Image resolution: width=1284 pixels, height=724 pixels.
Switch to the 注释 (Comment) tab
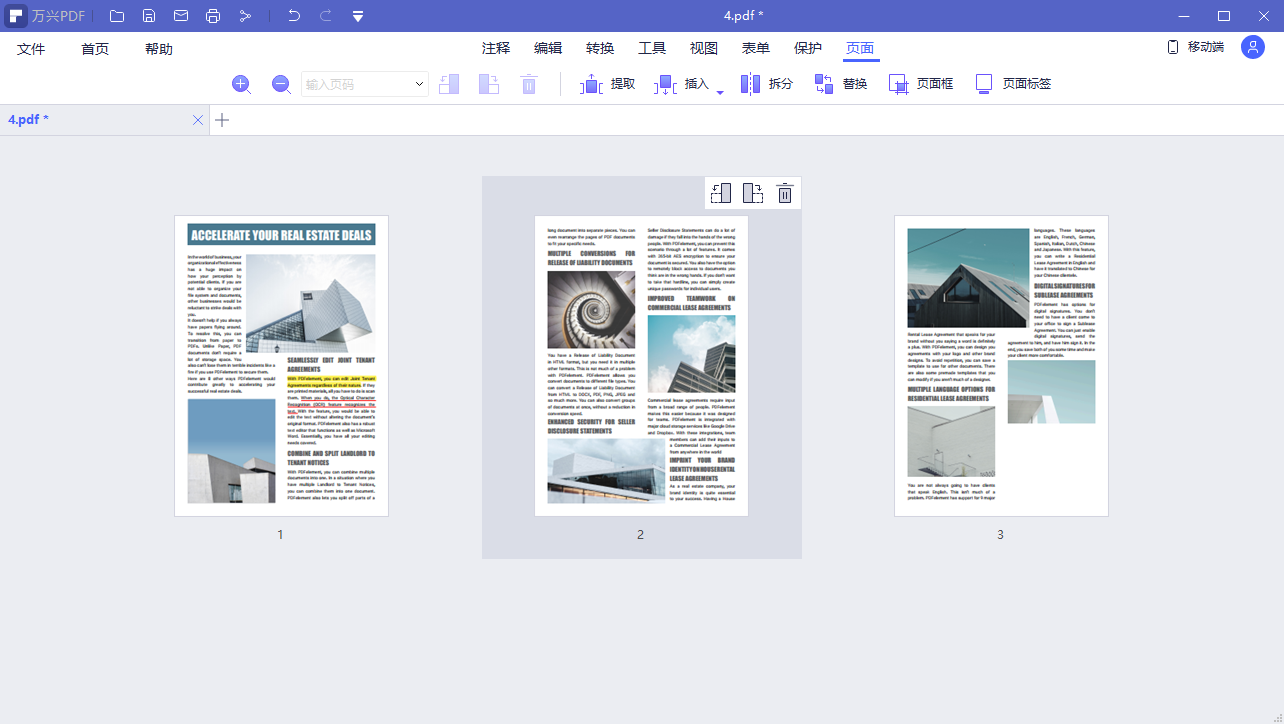[496, 48]
